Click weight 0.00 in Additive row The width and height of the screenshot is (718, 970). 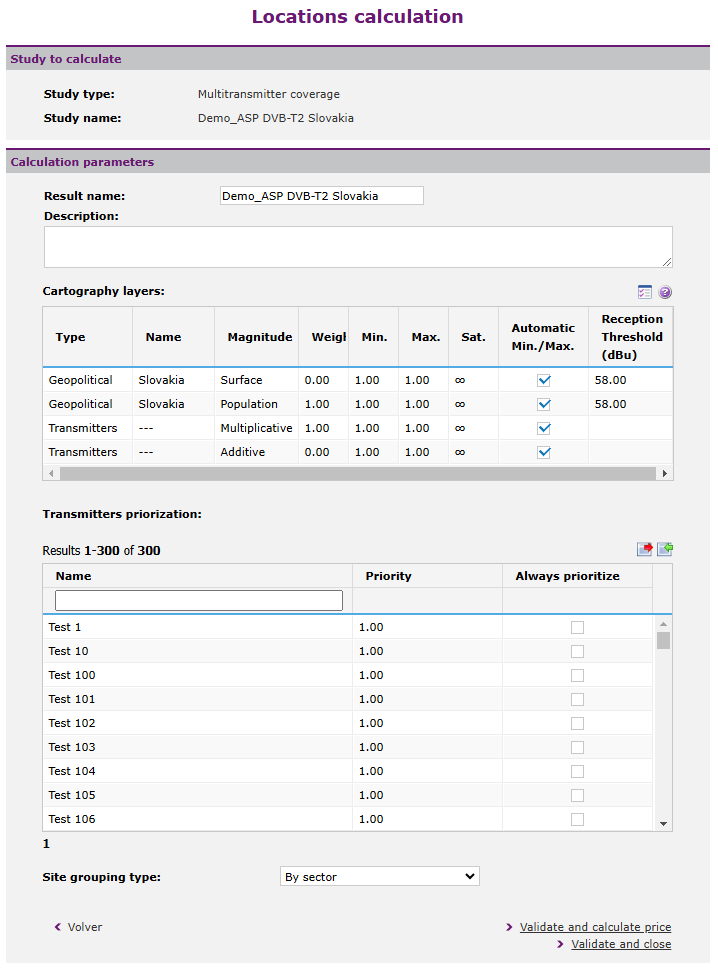[x=317, y=452]
